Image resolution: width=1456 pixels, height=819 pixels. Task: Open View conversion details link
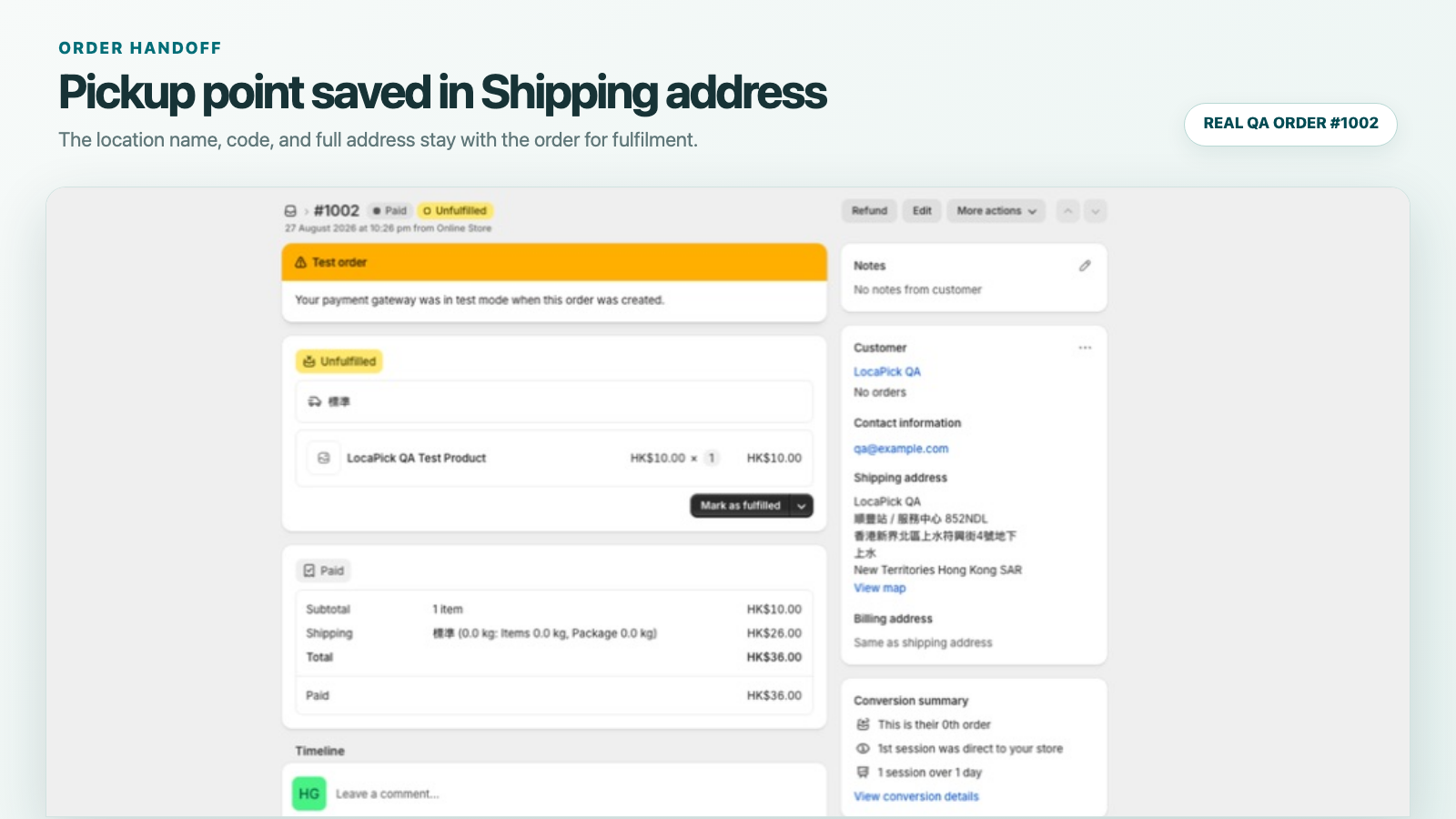point(916,796)
